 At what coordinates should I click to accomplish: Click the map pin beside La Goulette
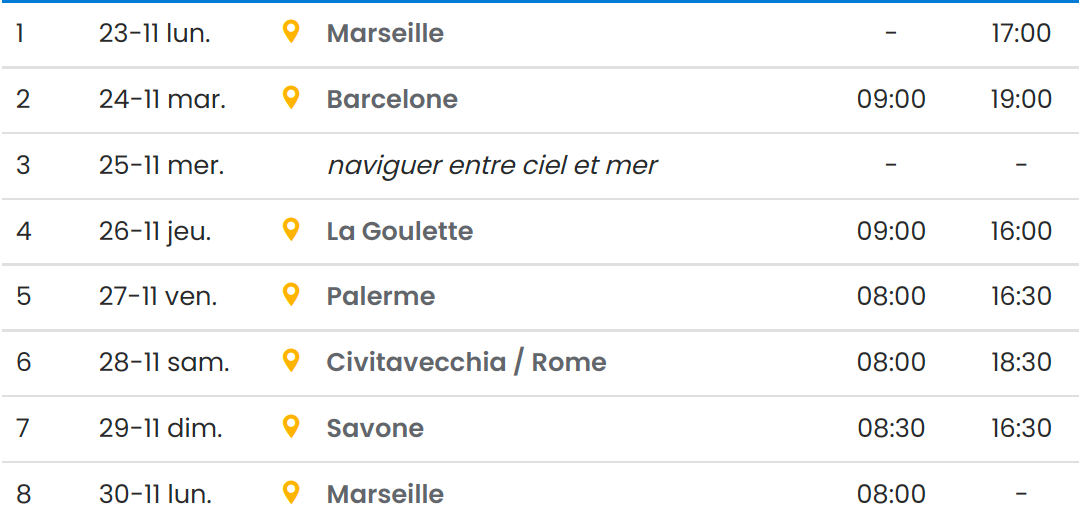pyautogui.click(x=291, y=230)
